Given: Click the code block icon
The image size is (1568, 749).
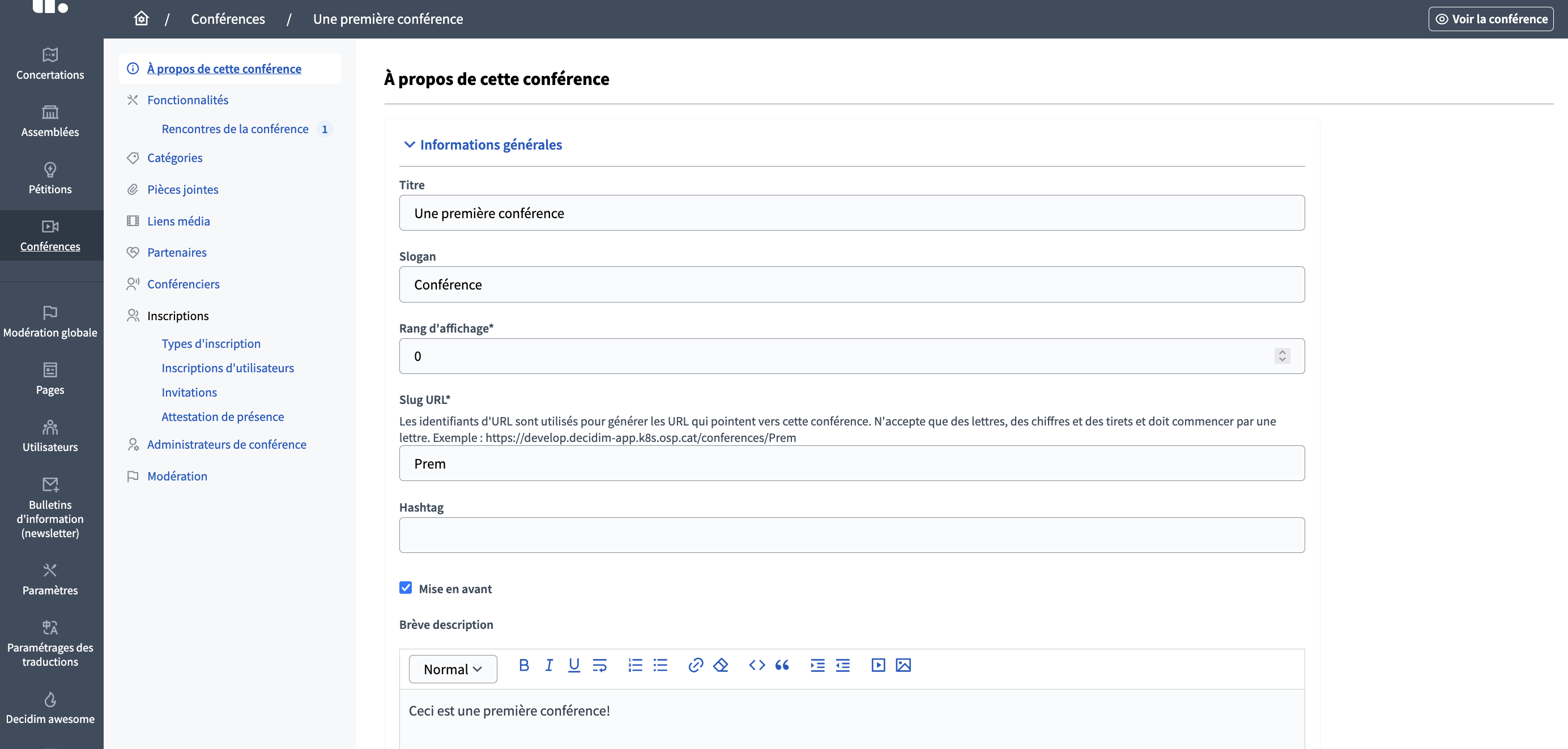Looking at the screenshot, I should [x=757, y=665].
